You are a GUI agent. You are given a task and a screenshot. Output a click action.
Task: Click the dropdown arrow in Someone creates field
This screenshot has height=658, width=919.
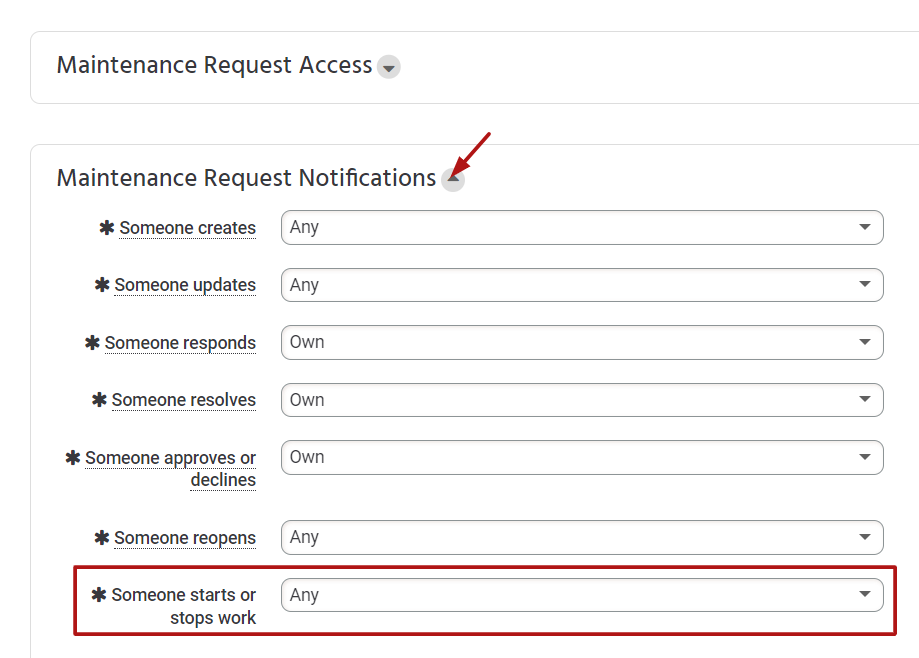coord(864,227)
